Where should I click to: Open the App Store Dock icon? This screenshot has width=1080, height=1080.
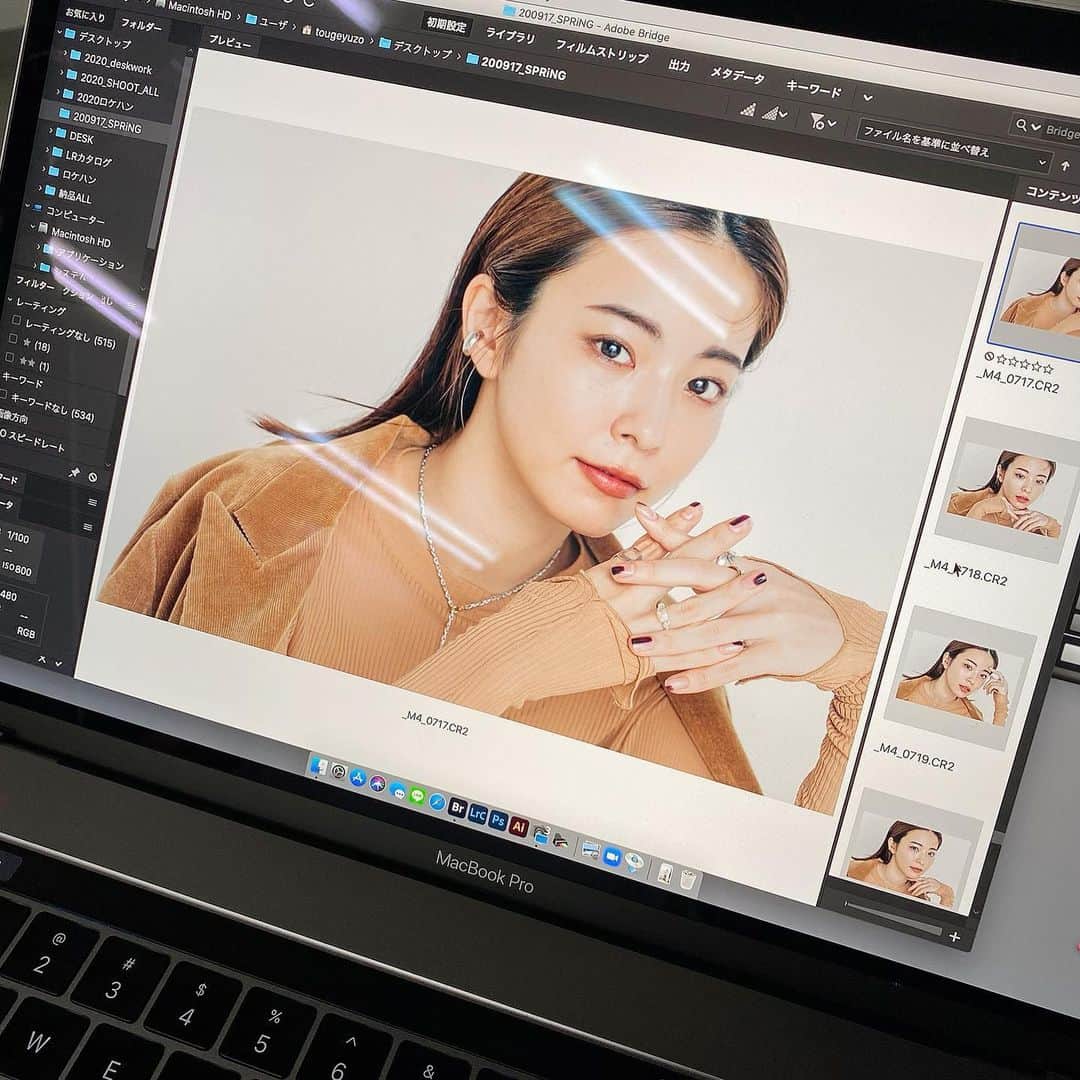357,778
